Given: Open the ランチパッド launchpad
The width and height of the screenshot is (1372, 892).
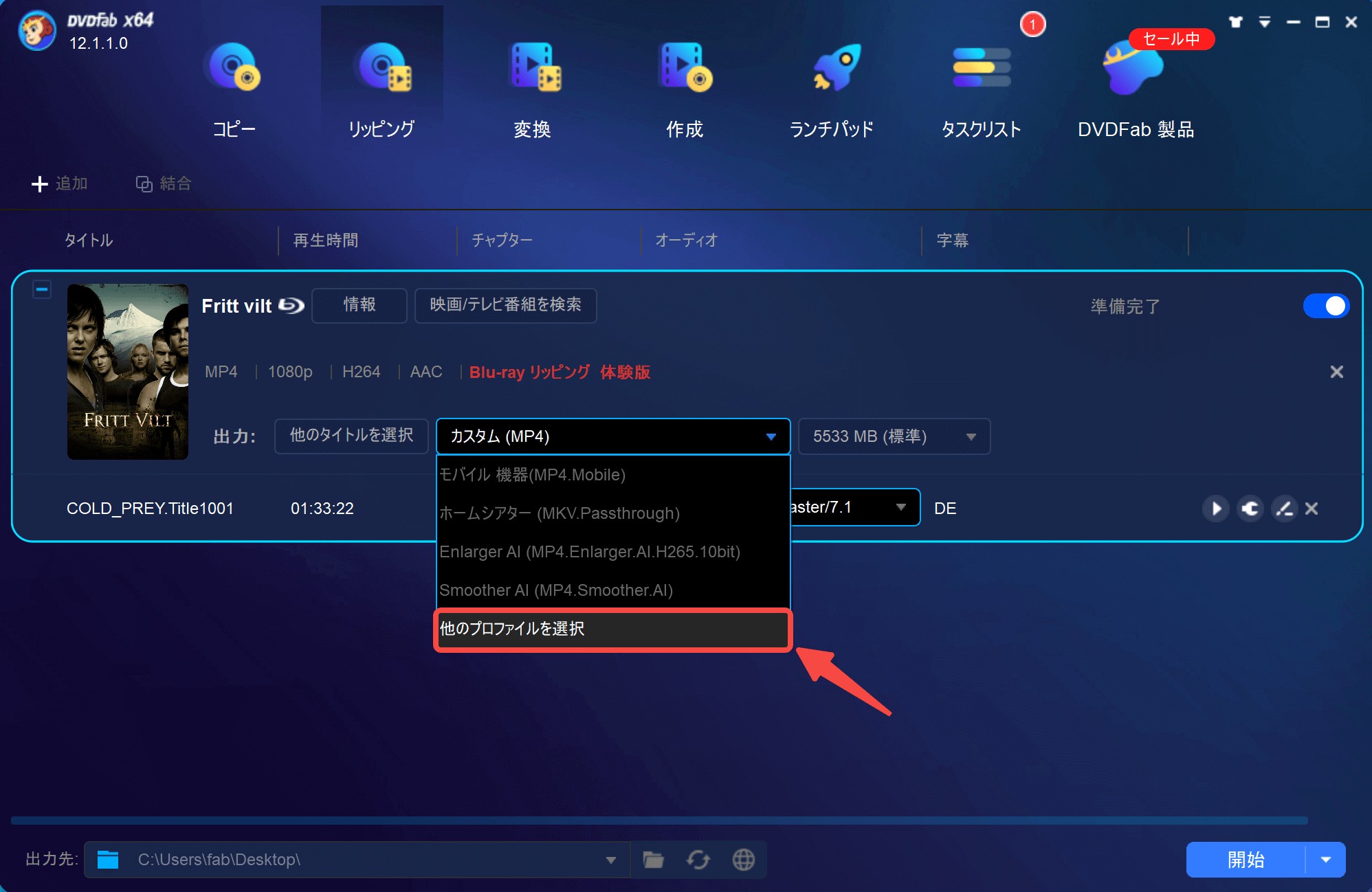Looking at the screenshot, I should click(832, 89).
